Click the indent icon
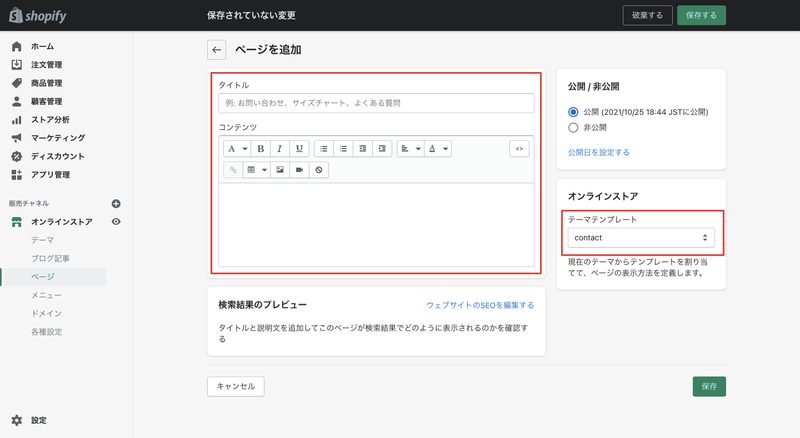The width and height of the screenshot is (800, 438). [x=382, y=149]
